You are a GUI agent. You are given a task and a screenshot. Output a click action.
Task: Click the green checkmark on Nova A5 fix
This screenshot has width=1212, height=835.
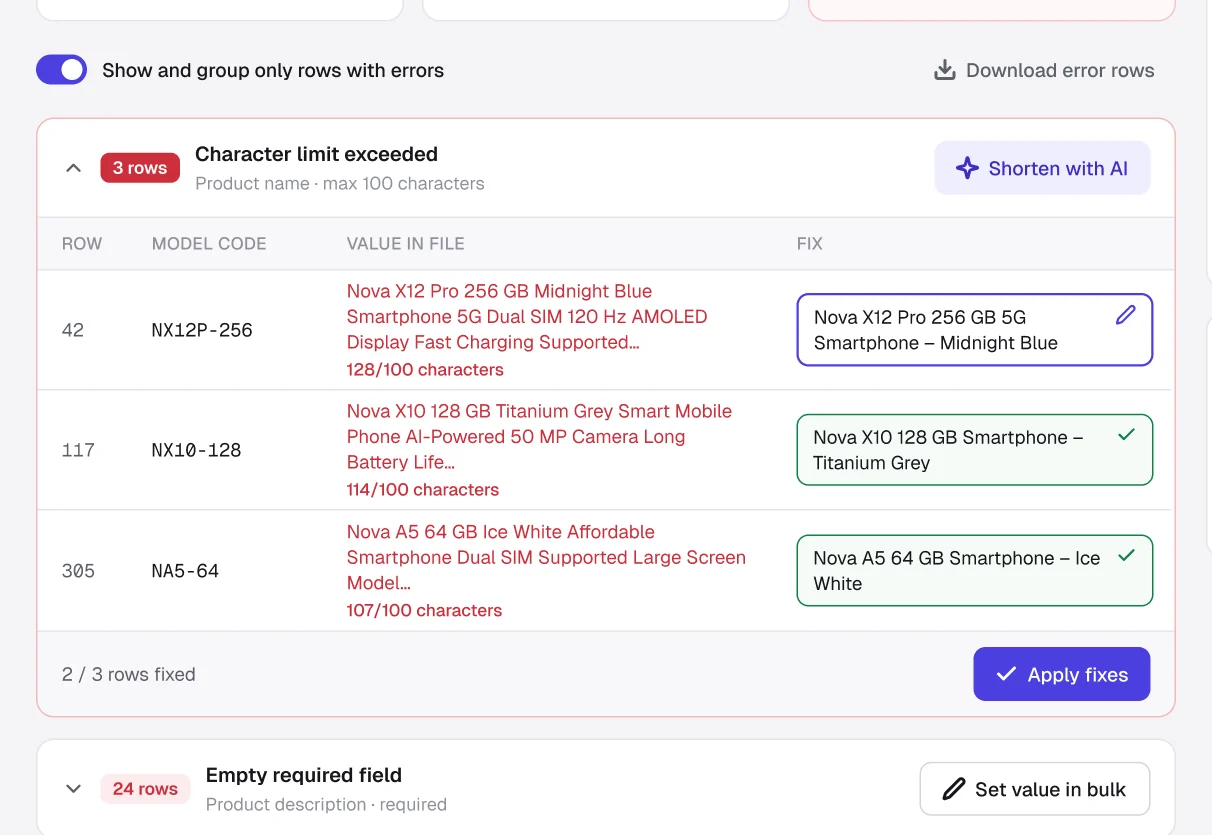1126,555
